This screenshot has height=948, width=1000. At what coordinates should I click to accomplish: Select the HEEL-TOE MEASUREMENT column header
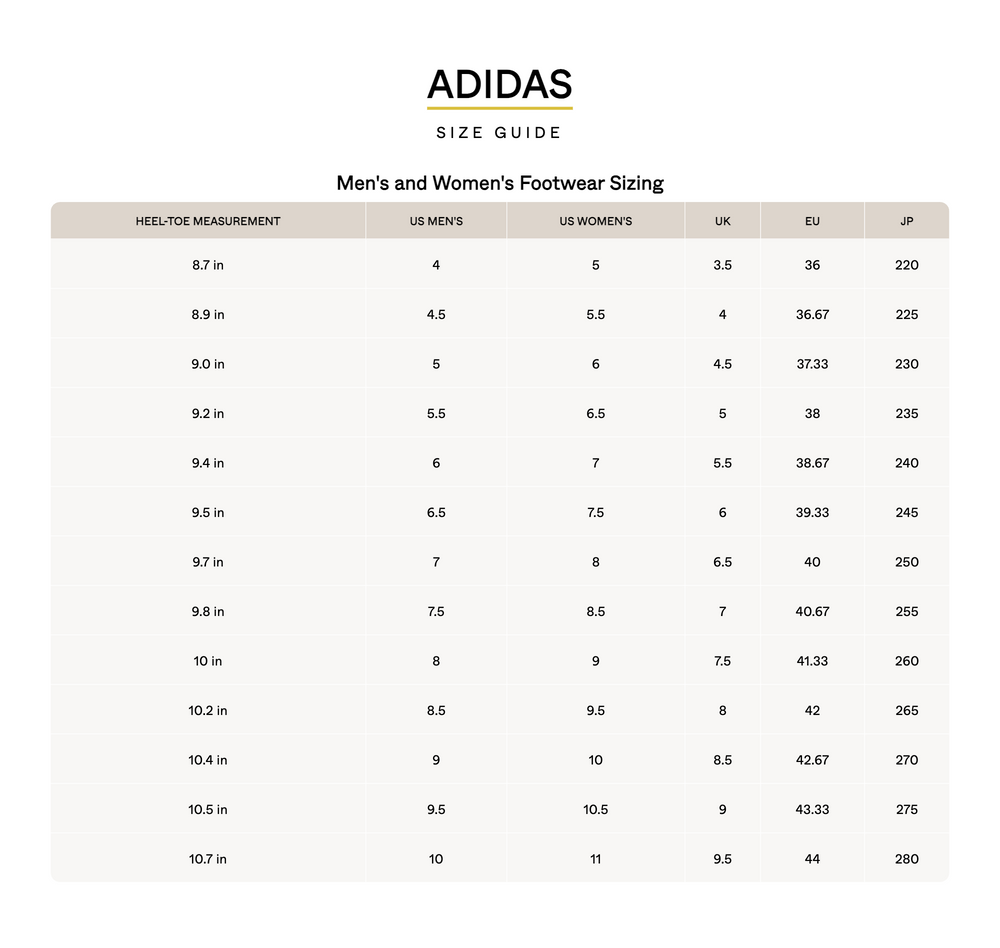point(208,221)
